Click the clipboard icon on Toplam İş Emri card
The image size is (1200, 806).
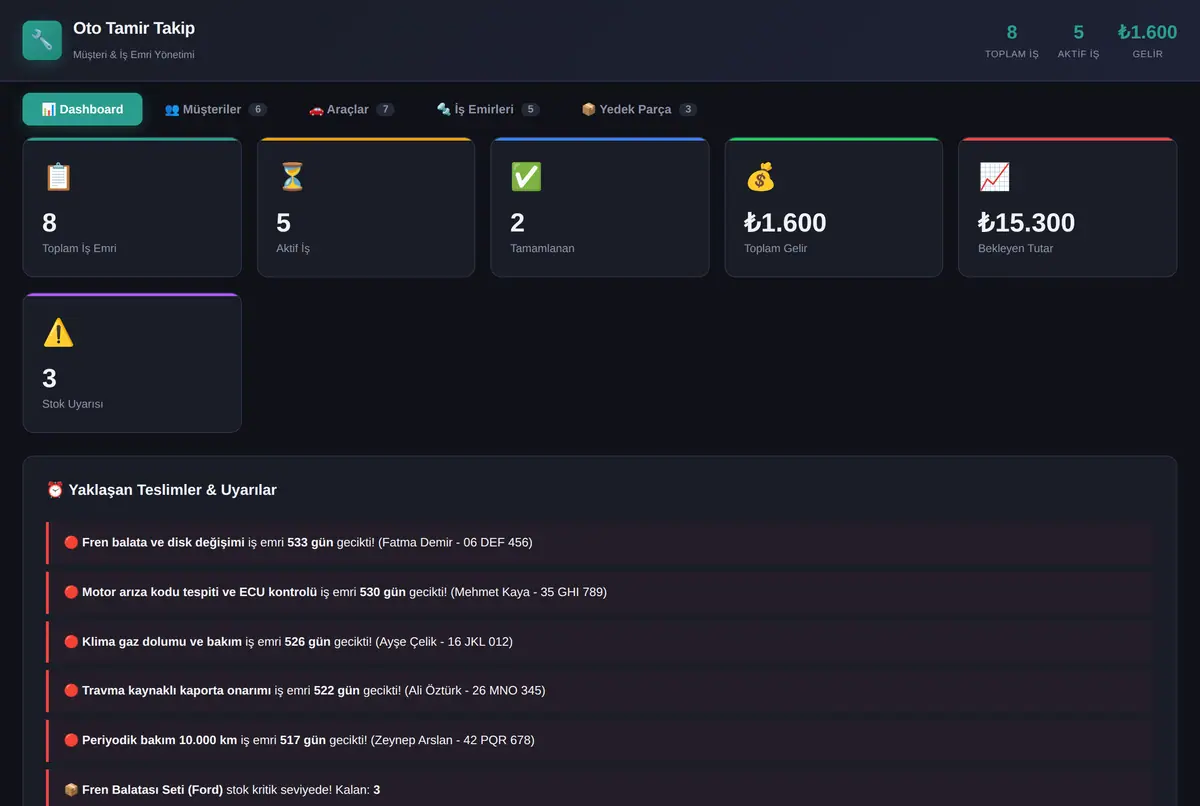[x=58, y=178]
